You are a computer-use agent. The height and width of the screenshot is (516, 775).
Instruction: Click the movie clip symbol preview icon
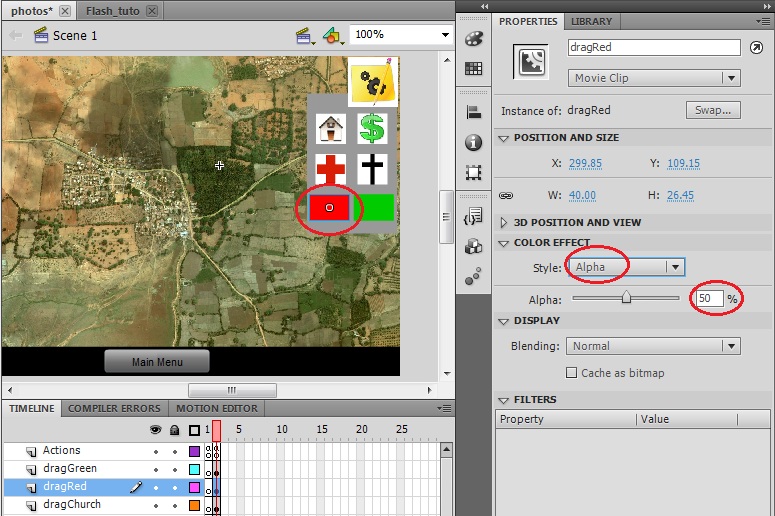click(x=531, y=62)
